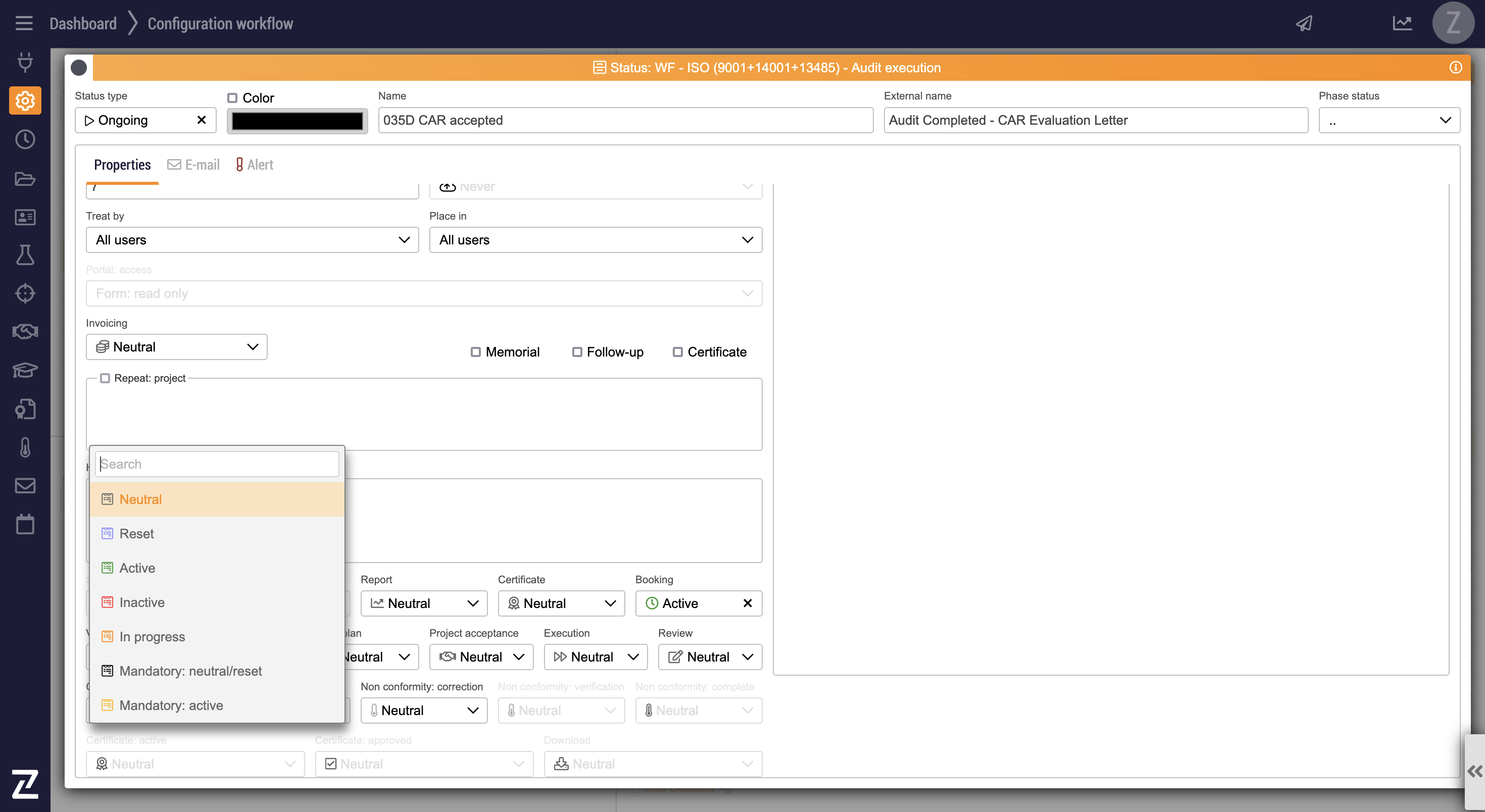Enable the Memorial checkbox
The height and width of the screenshot is (812, 1485).
(x=476, y=351)
